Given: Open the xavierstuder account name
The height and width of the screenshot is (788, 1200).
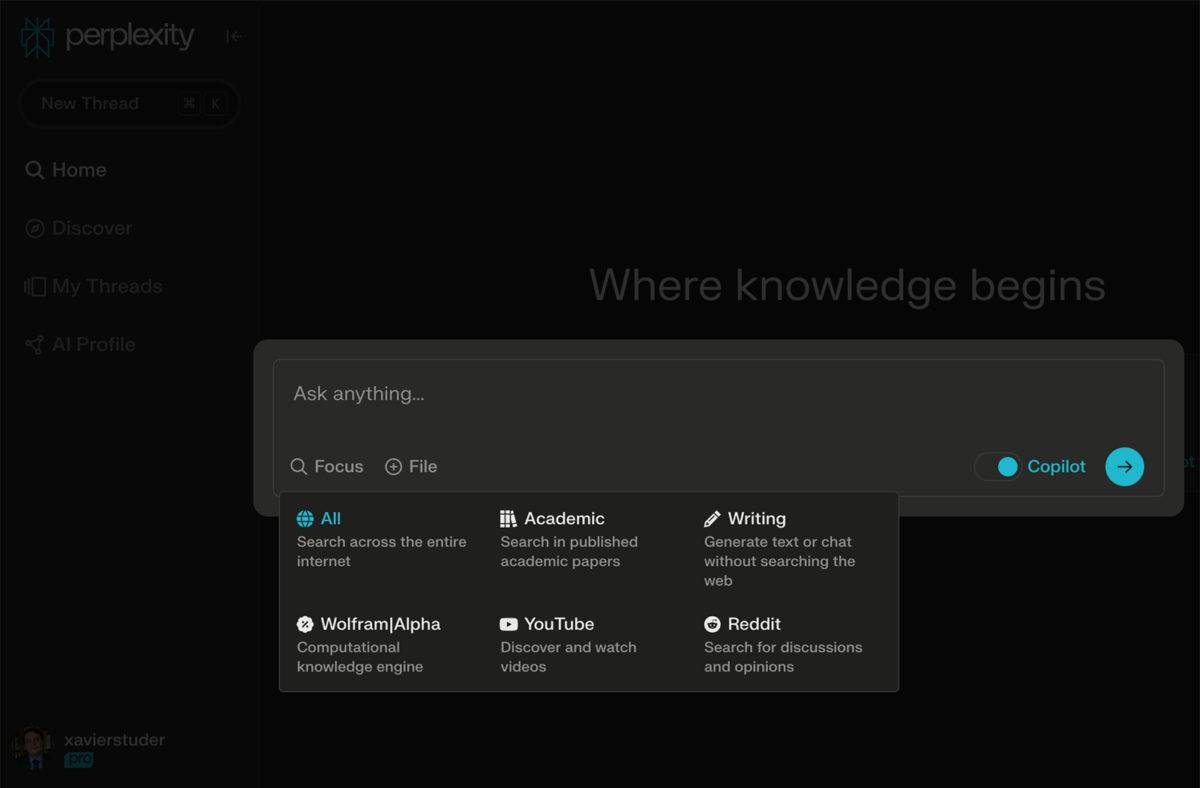Looking at the screenshot, I should 114,740.
